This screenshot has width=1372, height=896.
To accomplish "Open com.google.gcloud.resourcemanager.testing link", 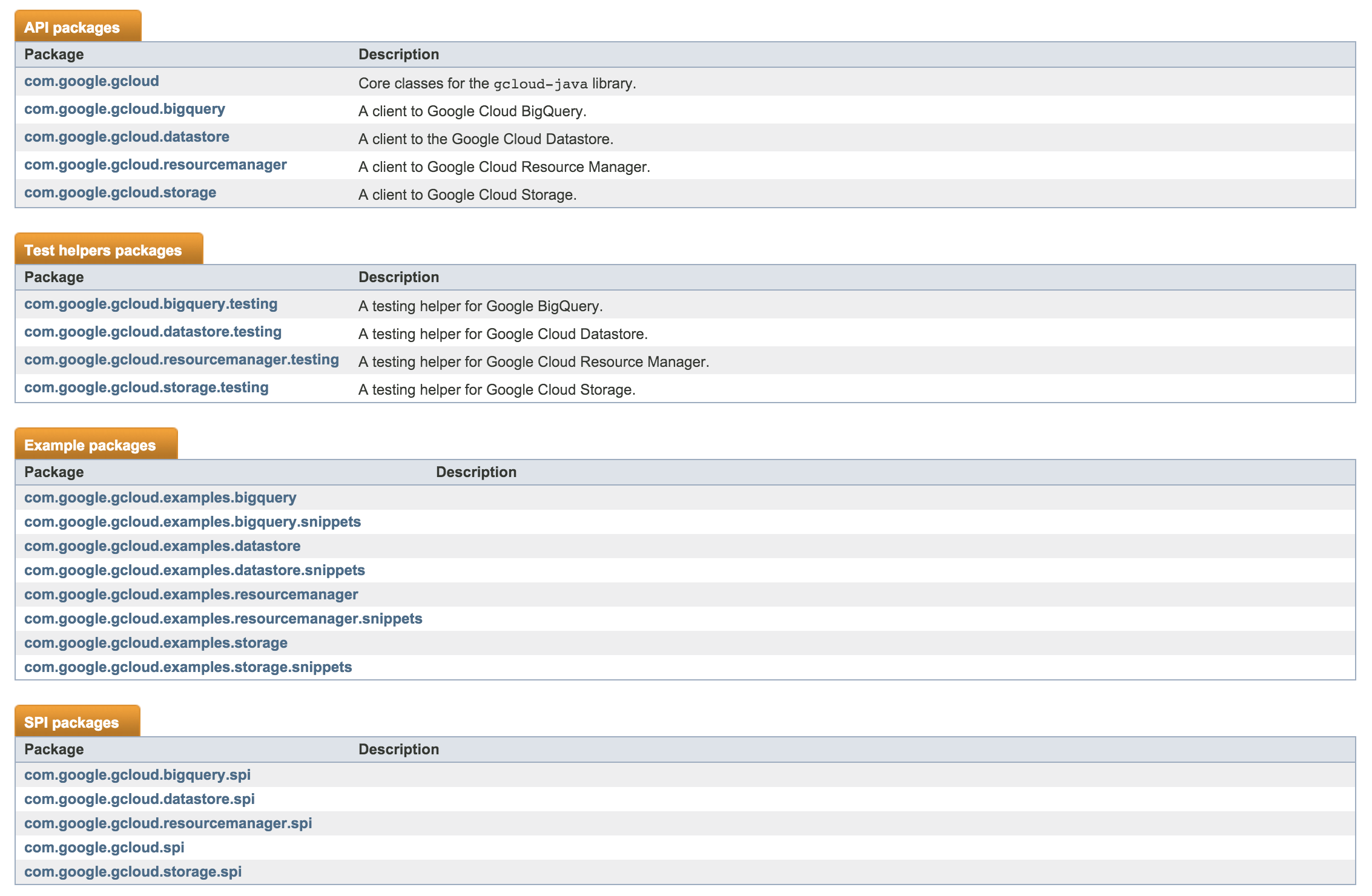I will [x=182, y=360].
